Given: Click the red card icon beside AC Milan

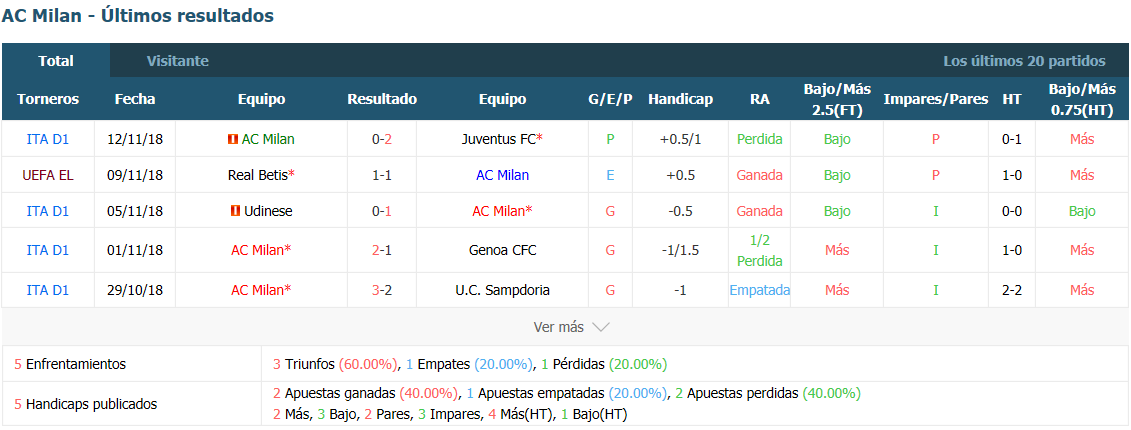Looking at the screenshot, I should click(233, 139).
